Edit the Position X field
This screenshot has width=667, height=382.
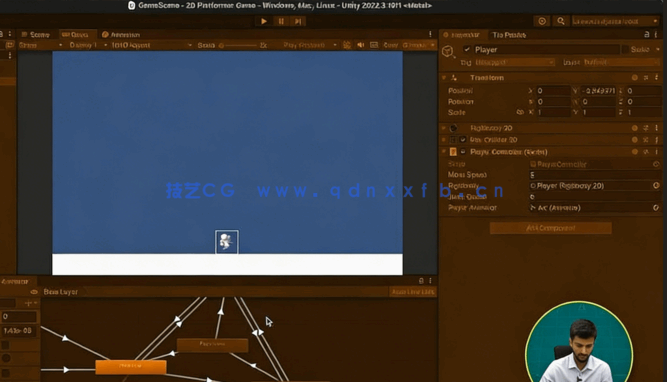click(553, 91)
